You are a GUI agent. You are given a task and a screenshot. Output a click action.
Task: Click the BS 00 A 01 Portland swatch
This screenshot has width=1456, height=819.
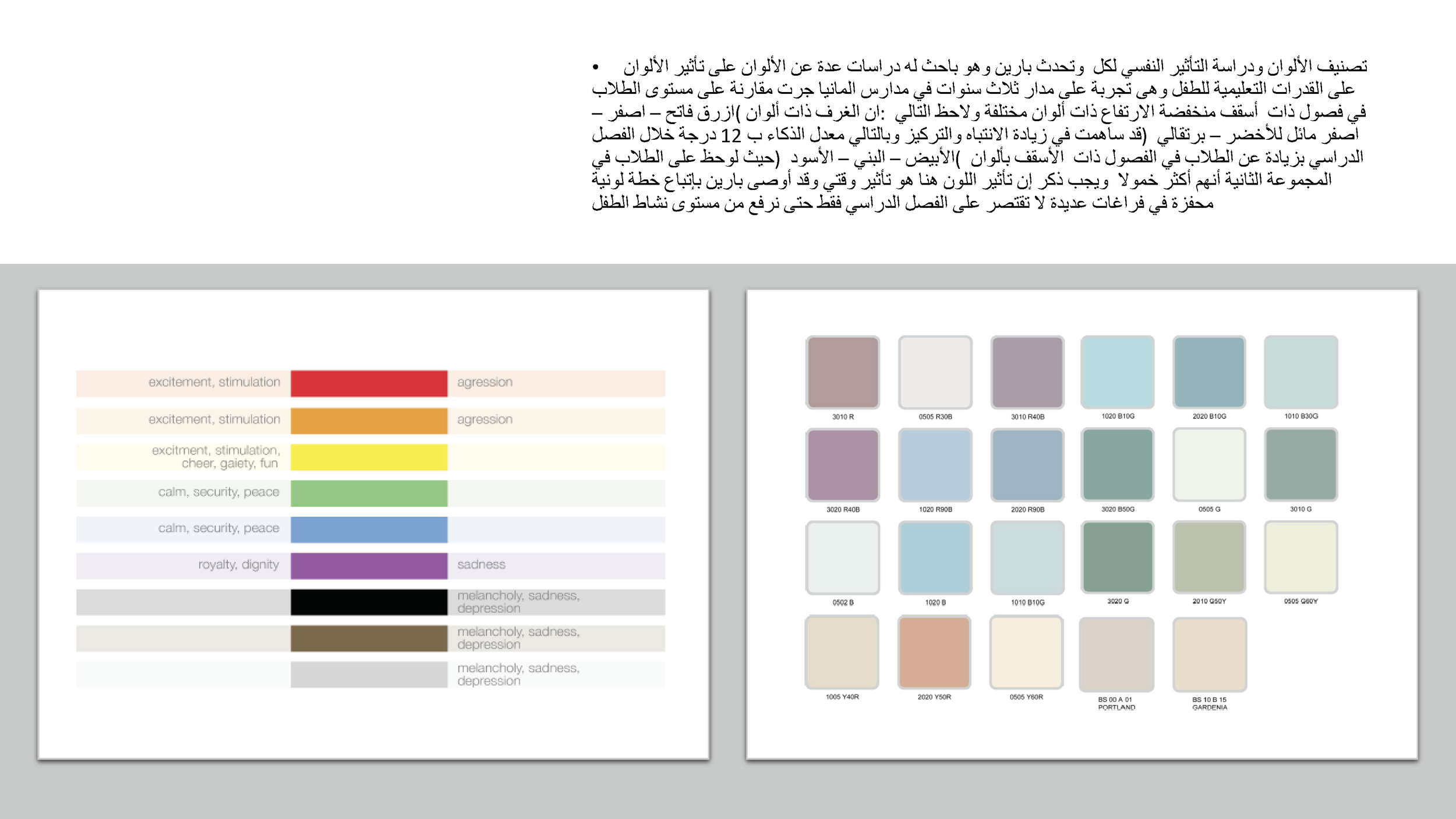(x=1116, y=654)
